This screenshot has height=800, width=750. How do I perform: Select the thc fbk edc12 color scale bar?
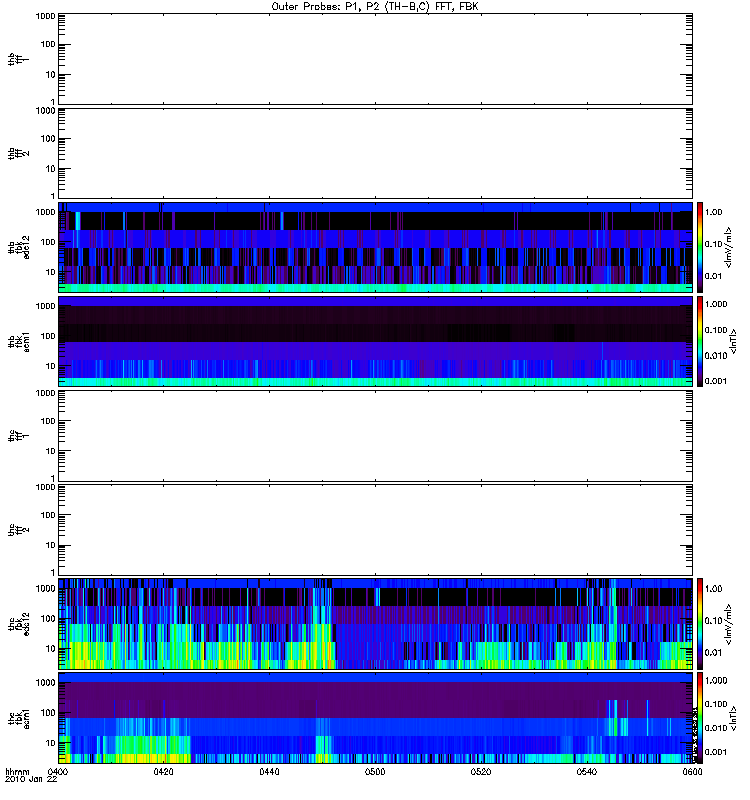[700, 623]
